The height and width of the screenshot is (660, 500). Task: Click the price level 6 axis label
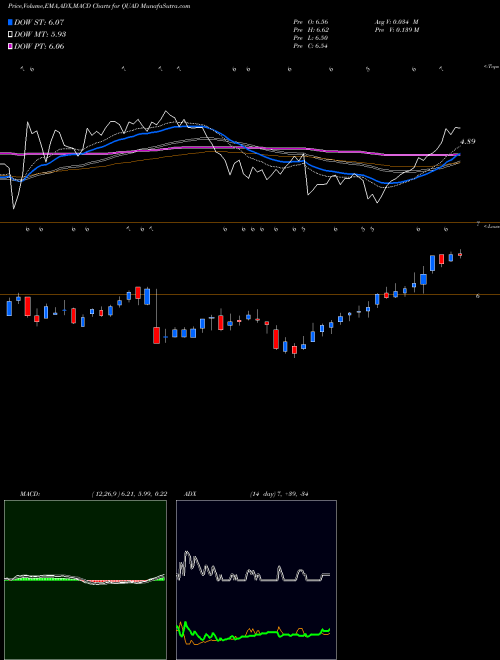click(x=478, y=296)
